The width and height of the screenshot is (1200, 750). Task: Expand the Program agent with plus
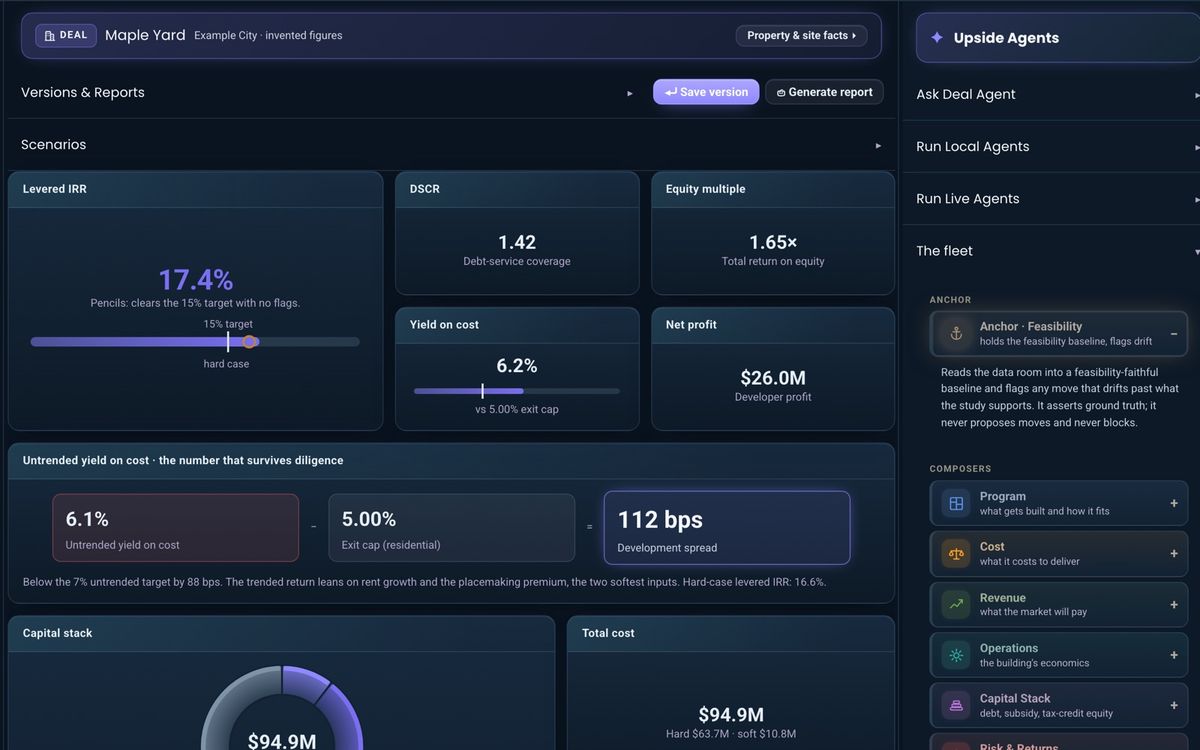1174,504
